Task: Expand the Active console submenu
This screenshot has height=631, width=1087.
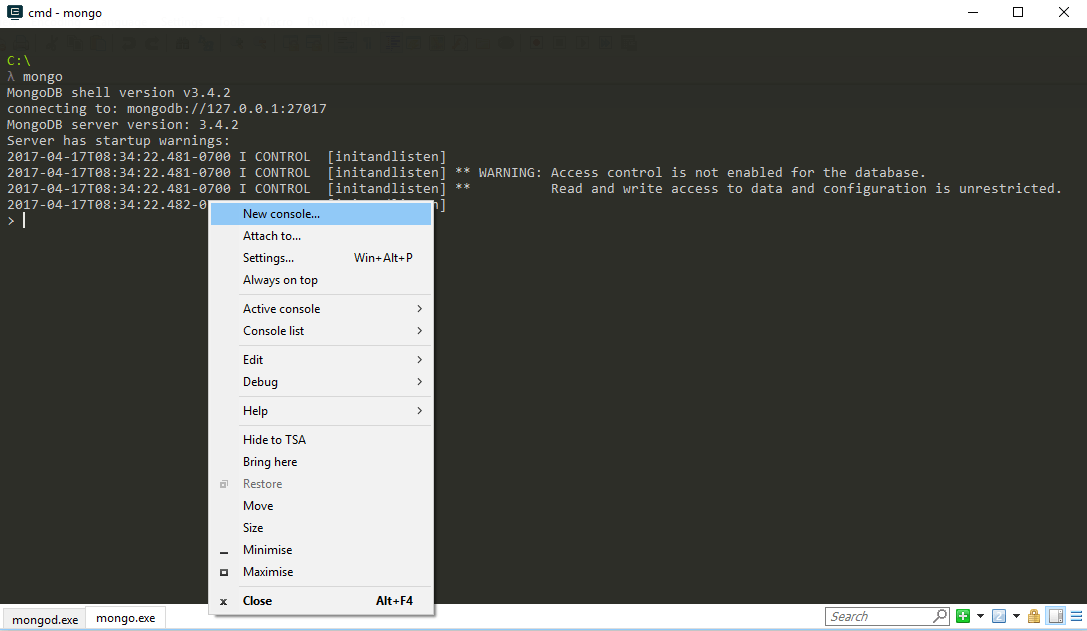Action: point(321,309)
